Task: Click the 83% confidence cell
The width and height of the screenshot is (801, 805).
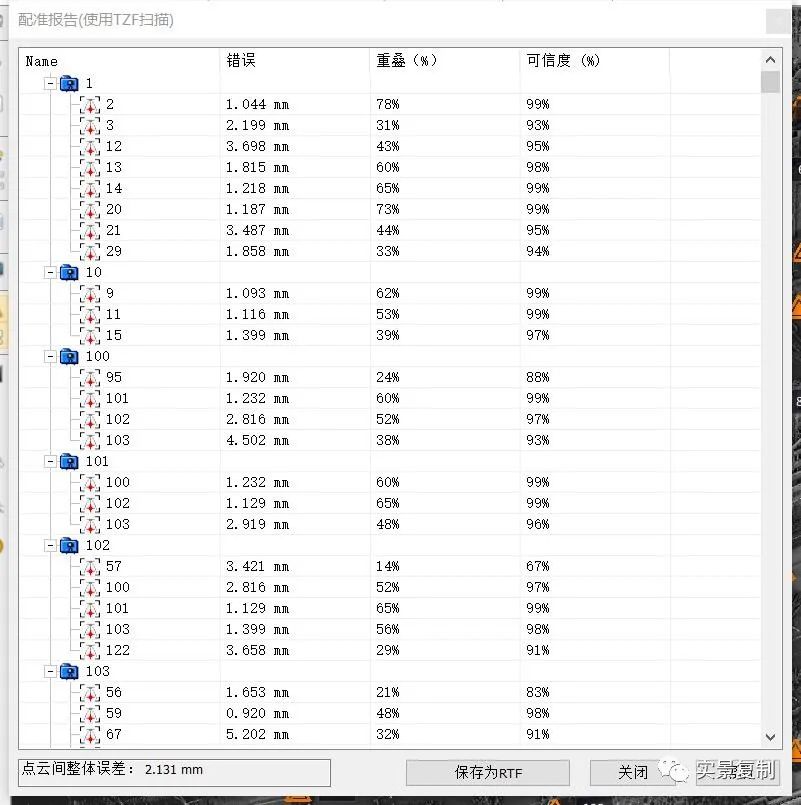Action: coord(538,693)
